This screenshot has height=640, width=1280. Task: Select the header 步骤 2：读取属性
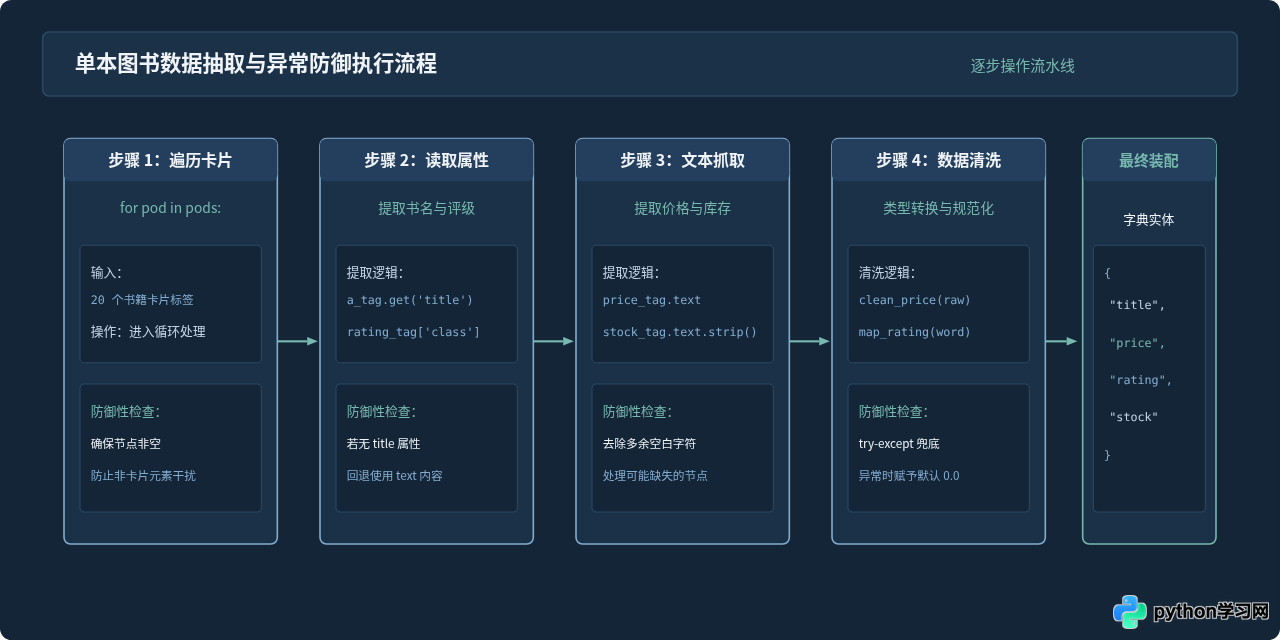pyautogui.click(x=426, y=160)
